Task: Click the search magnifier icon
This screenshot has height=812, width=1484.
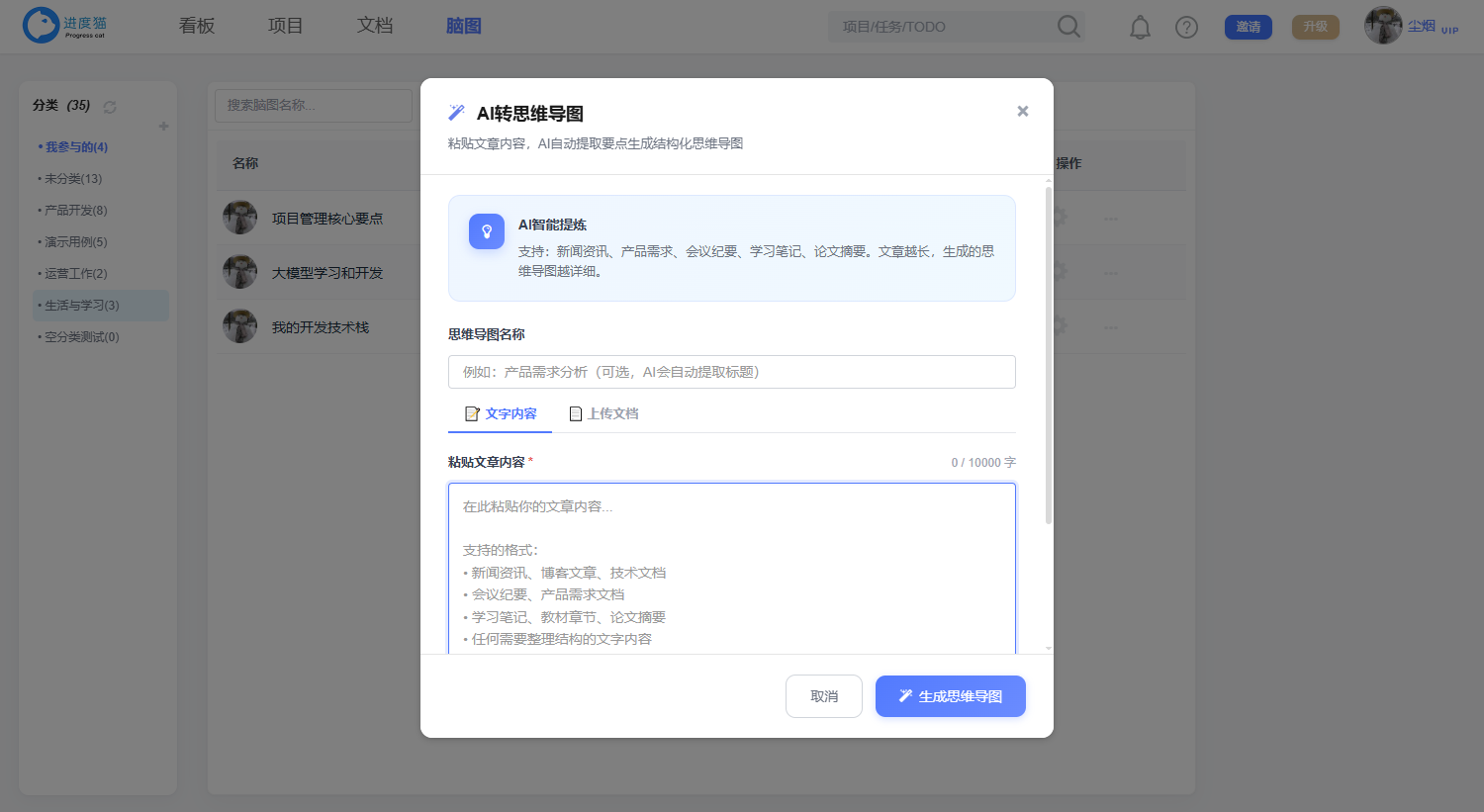Action: coord(1068,26)
